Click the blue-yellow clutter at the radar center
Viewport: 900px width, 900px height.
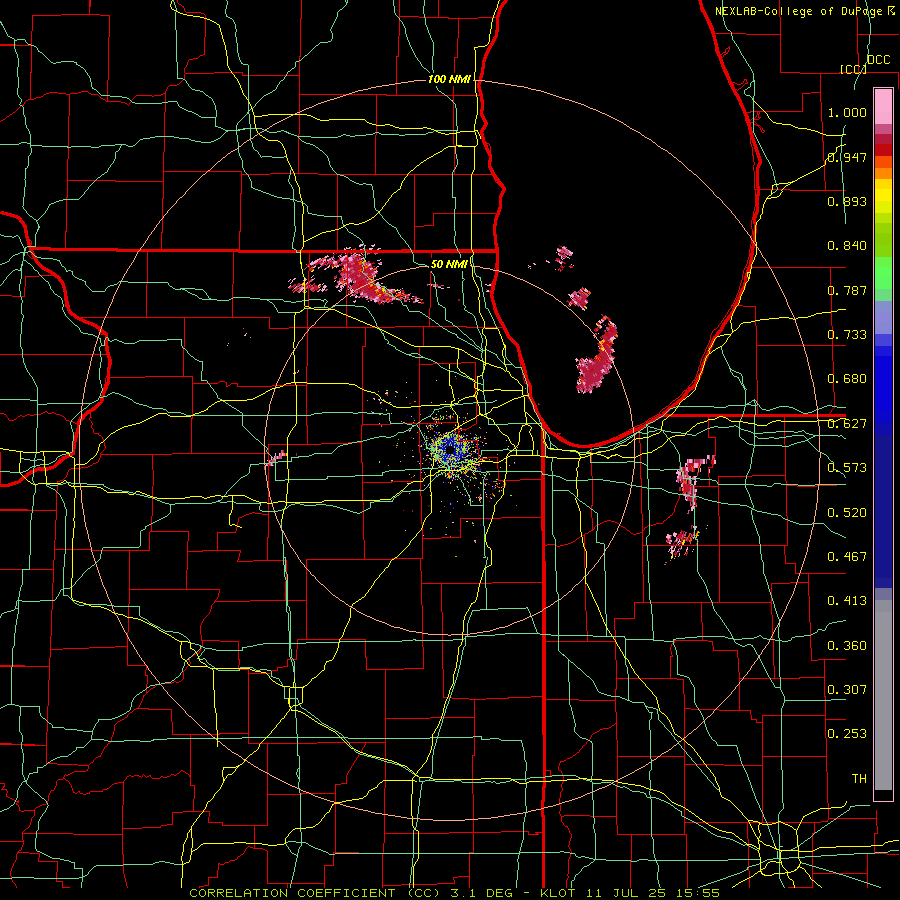pyautogui.click(x=453, y=449)
